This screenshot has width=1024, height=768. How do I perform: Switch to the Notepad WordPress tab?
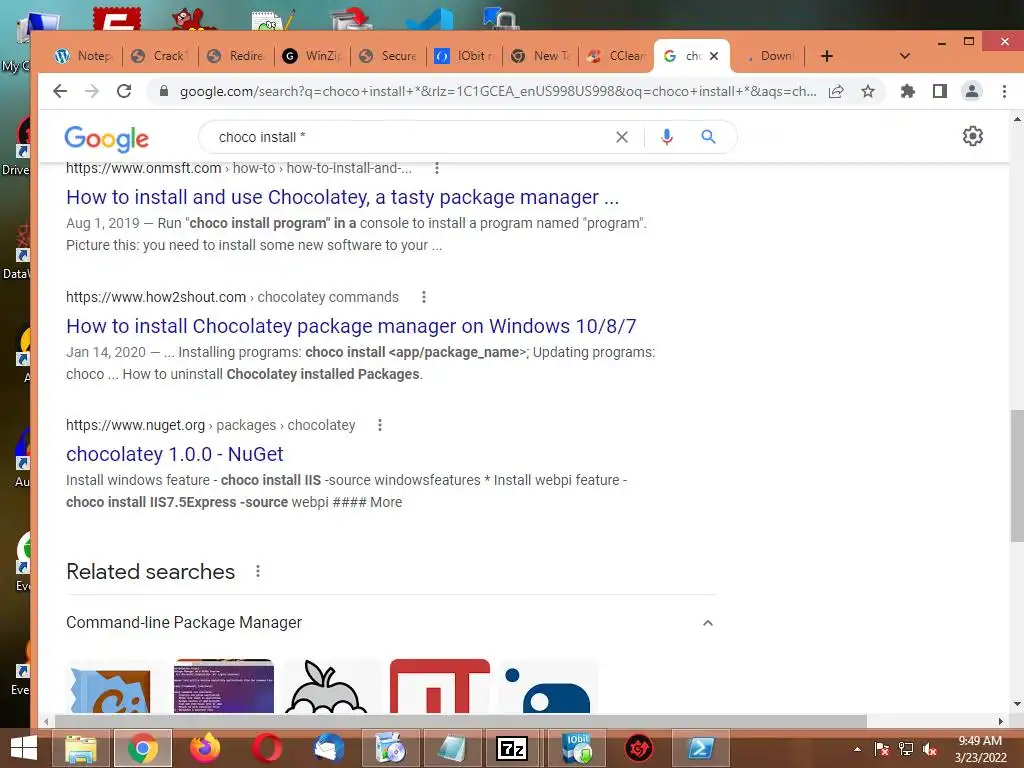click(84, 56)
